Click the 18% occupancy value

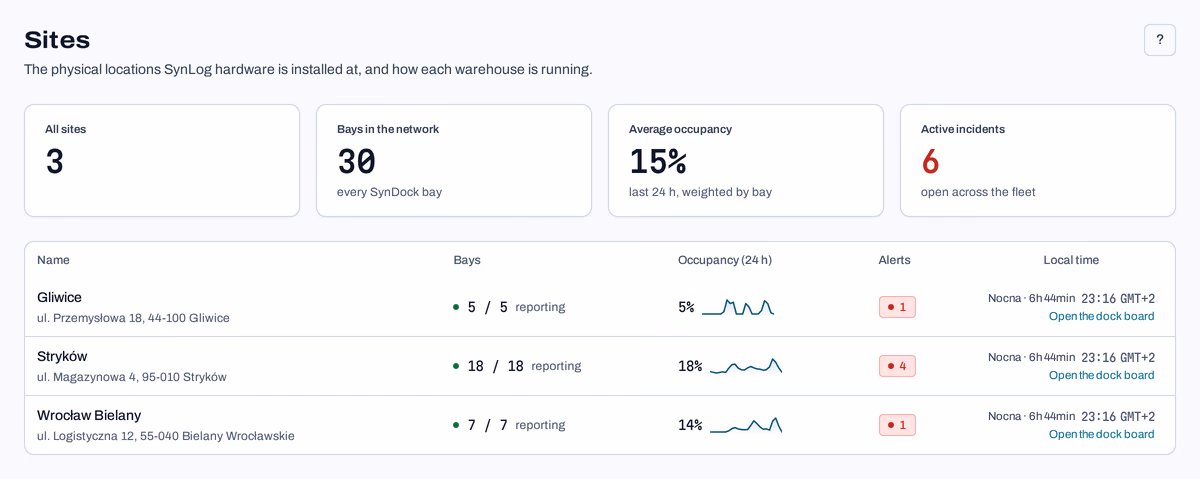(690, 366)
